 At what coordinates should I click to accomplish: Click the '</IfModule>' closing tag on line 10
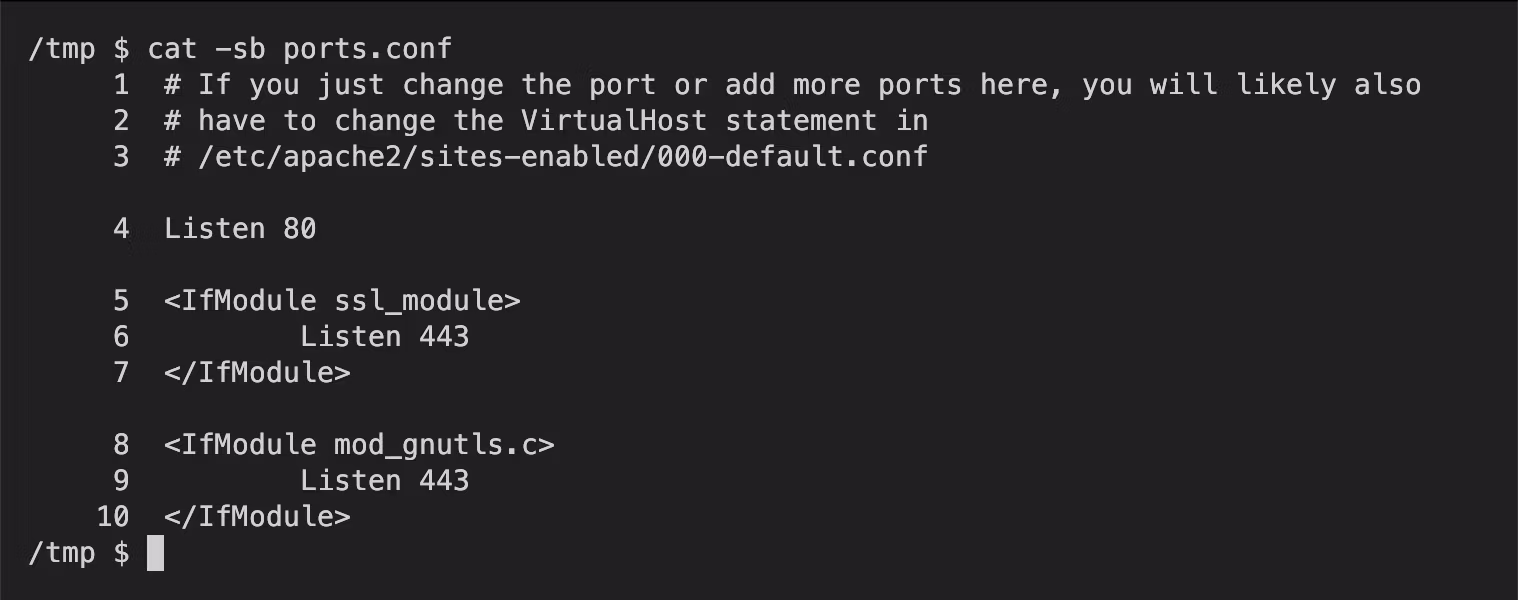(257, 517)
